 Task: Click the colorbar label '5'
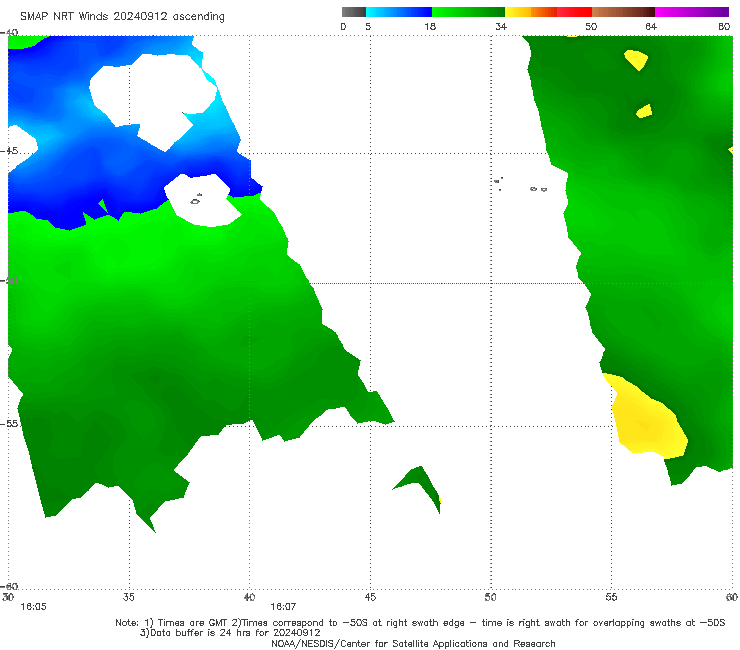coord(368,26)
